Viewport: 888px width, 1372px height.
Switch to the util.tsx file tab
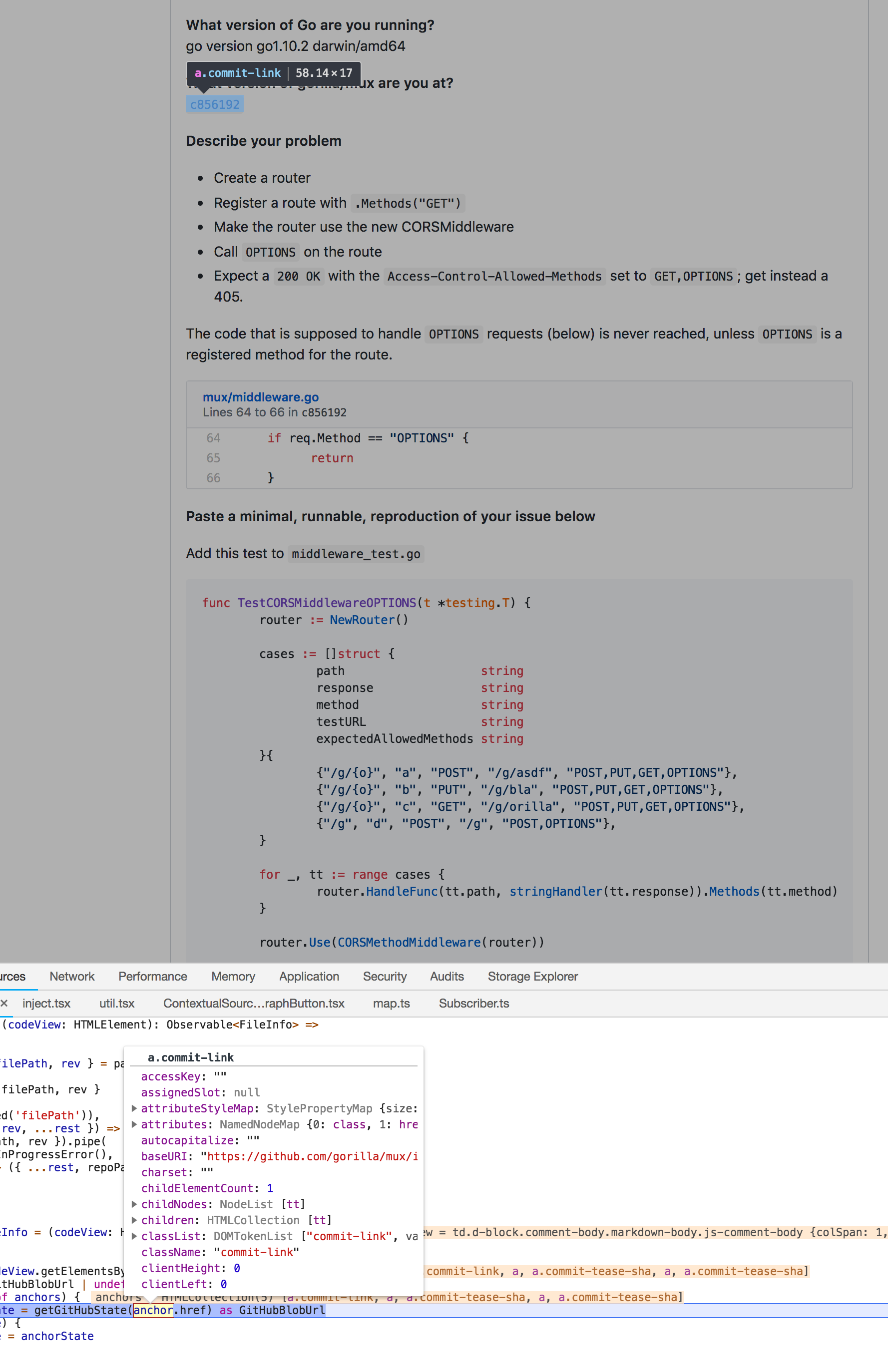[x=116, y=1003]
